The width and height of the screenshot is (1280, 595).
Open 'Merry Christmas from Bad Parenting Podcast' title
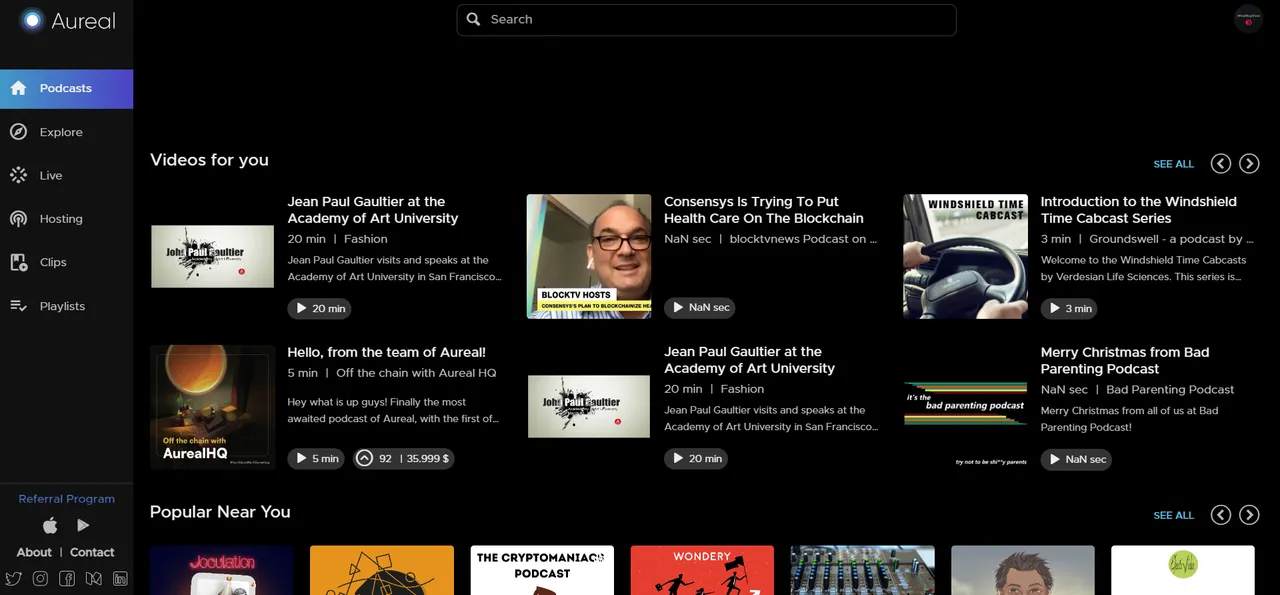(1125, 360)
